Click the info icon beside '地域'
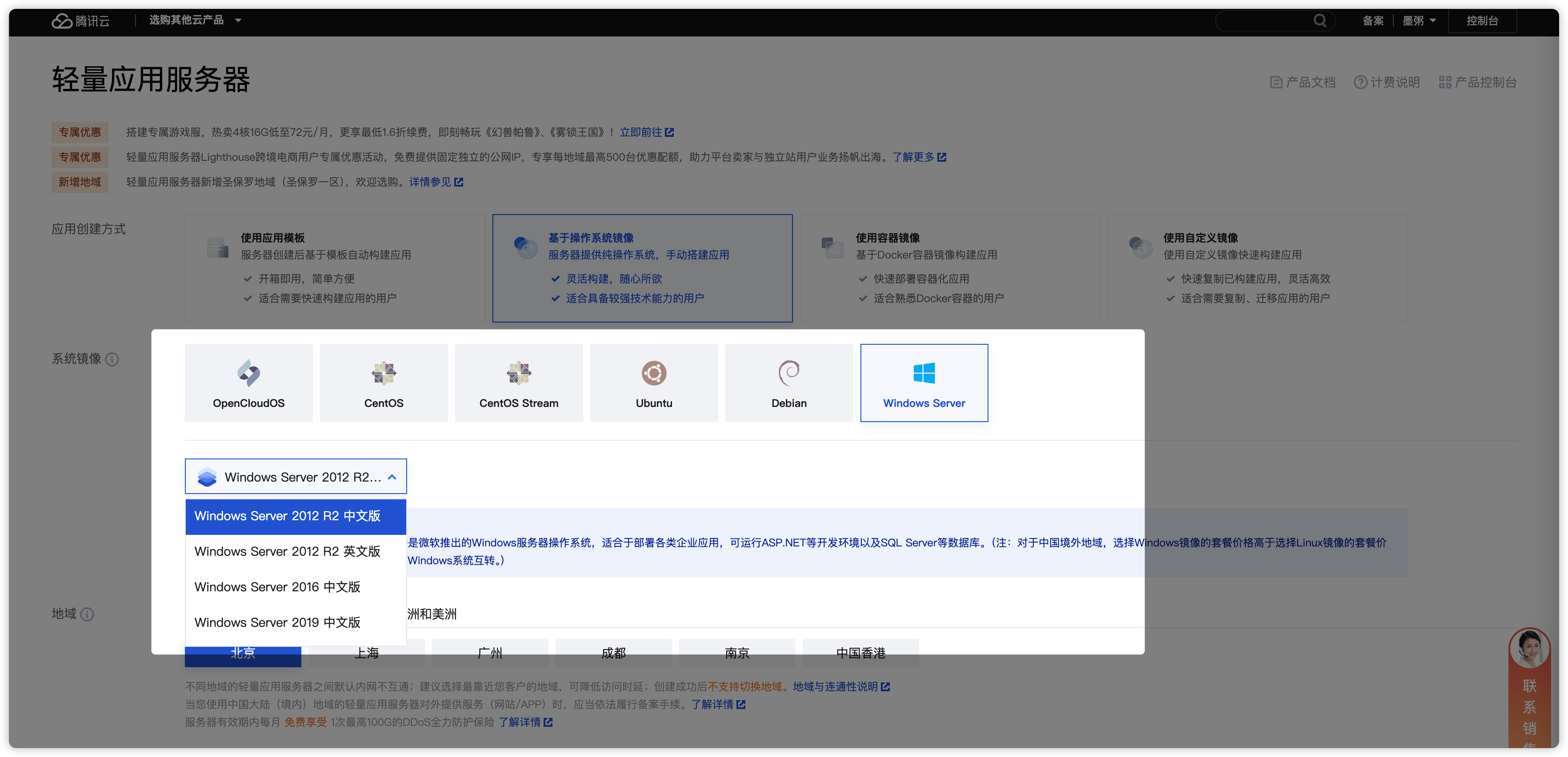Viewport: 1568px width, 757px height. [x=87, y=614]
